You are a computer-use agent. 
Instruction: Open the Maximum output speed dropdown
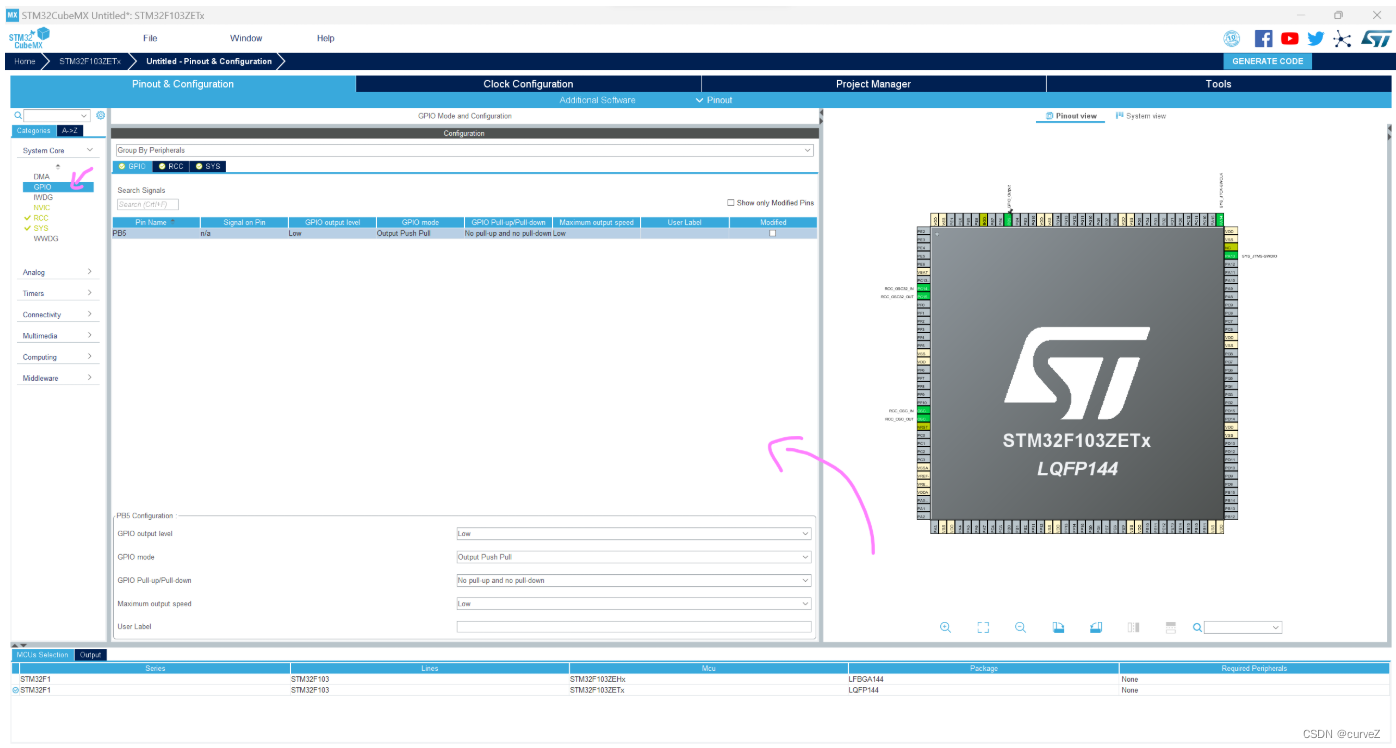pos(634,604)
